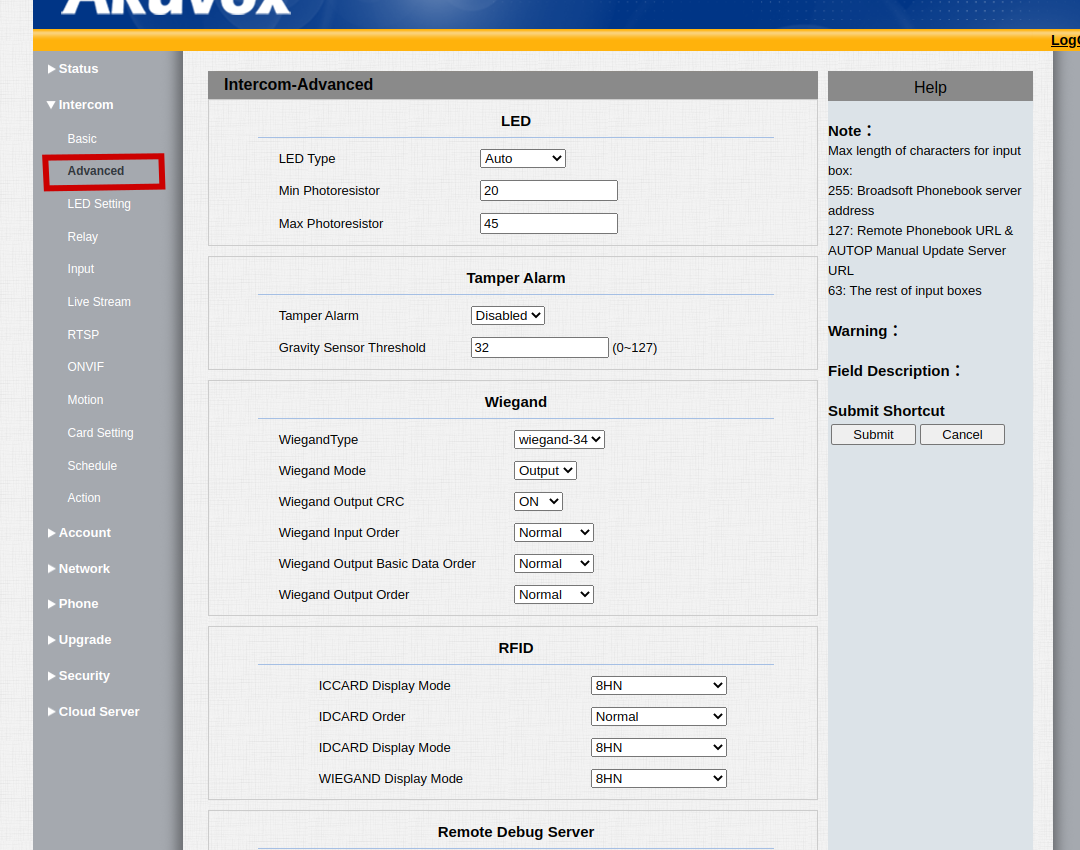
Task: Expand the Network sidebar section
Action: click(x=84, y=569)
